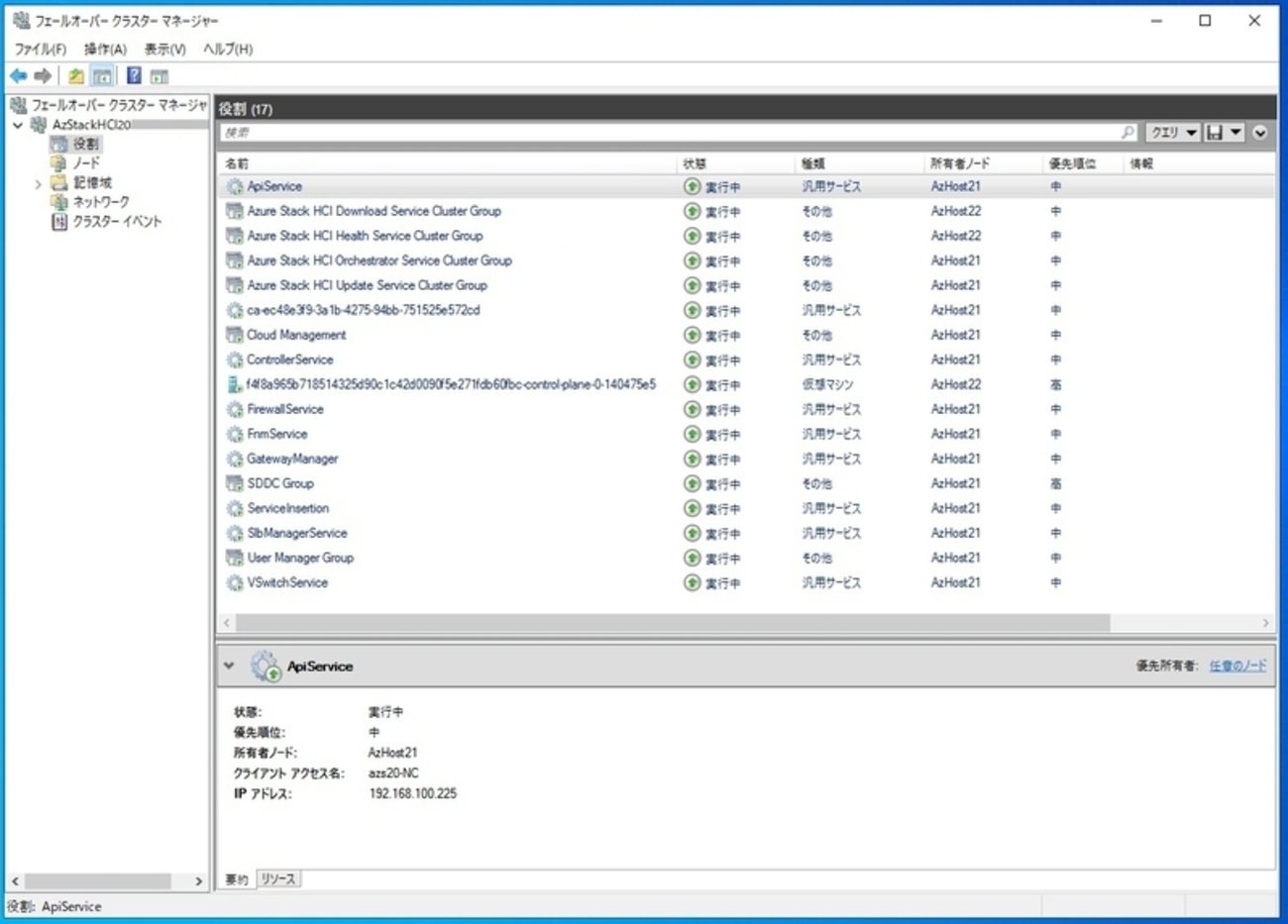Screen dimensions: 1288x924
Task: Click the gear icon beside FirewallService
Action: click(x=234, y=409)
